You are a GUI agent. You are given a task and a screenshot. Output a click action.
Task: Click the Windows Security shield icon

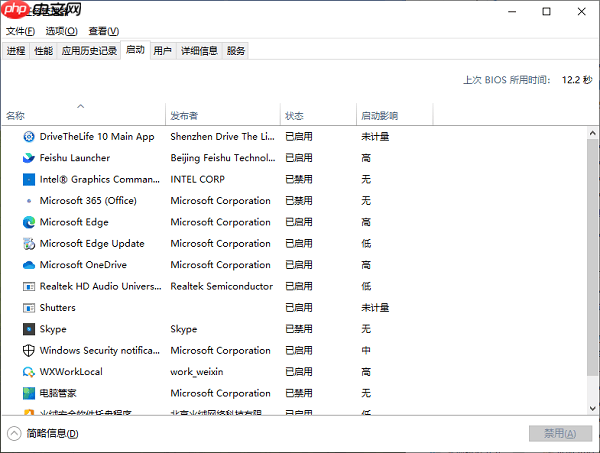click(29, 350)
